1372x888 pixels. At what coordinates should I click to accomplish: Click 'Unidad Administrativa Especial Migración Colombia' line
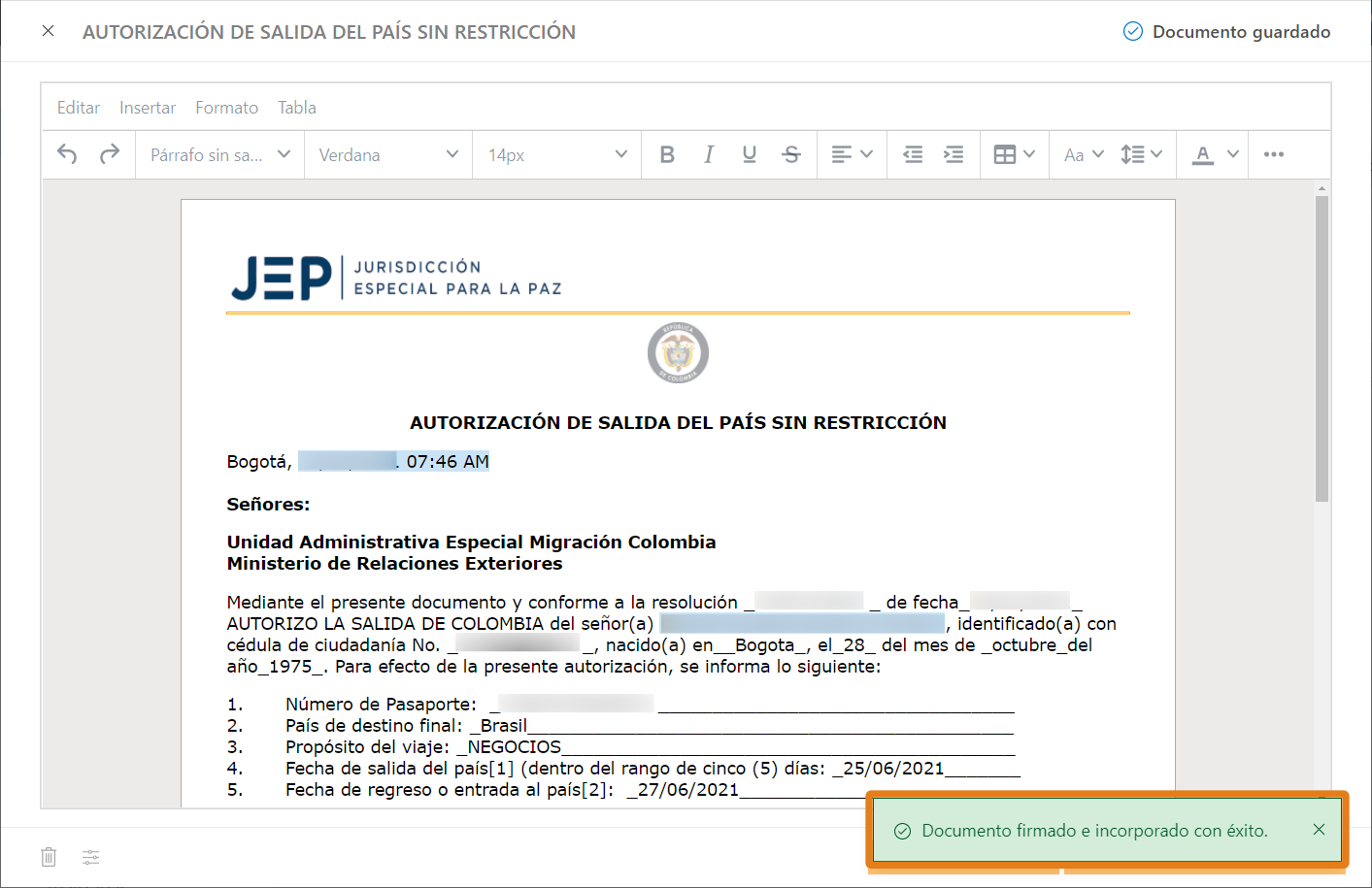pyautogui.click(x=471, y=543)
